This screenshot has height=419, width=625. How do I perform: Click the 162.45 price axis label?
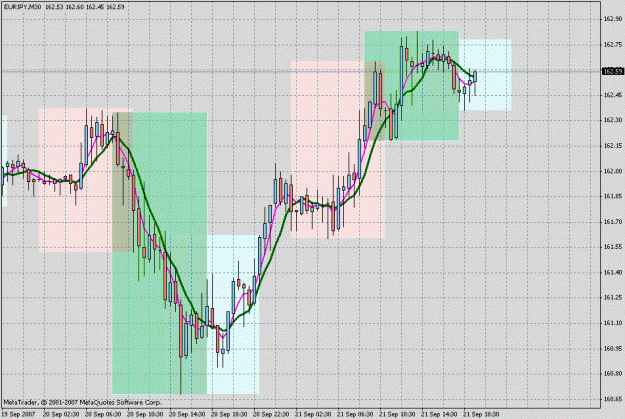[x=613, y=95]
